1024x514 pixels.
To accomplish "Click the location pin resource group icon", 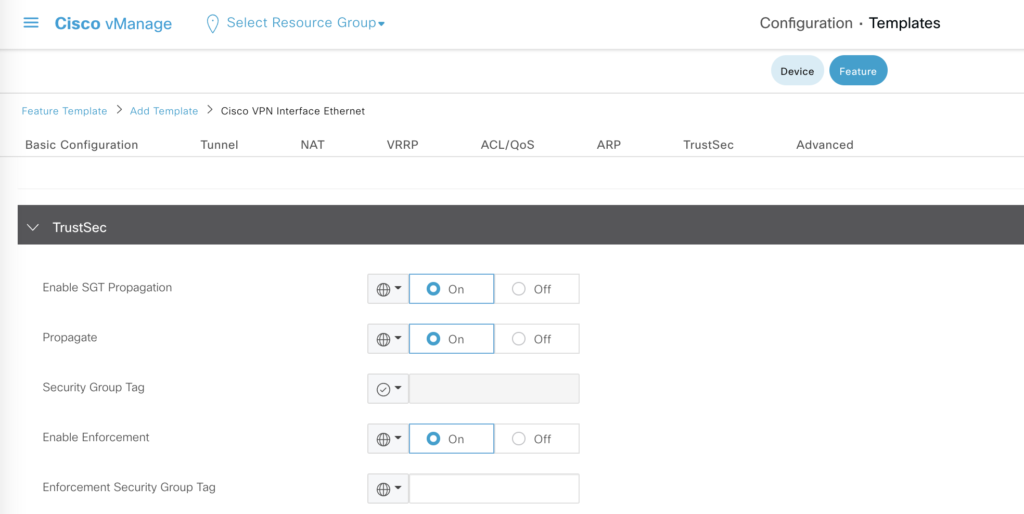I will coord(212,23).
